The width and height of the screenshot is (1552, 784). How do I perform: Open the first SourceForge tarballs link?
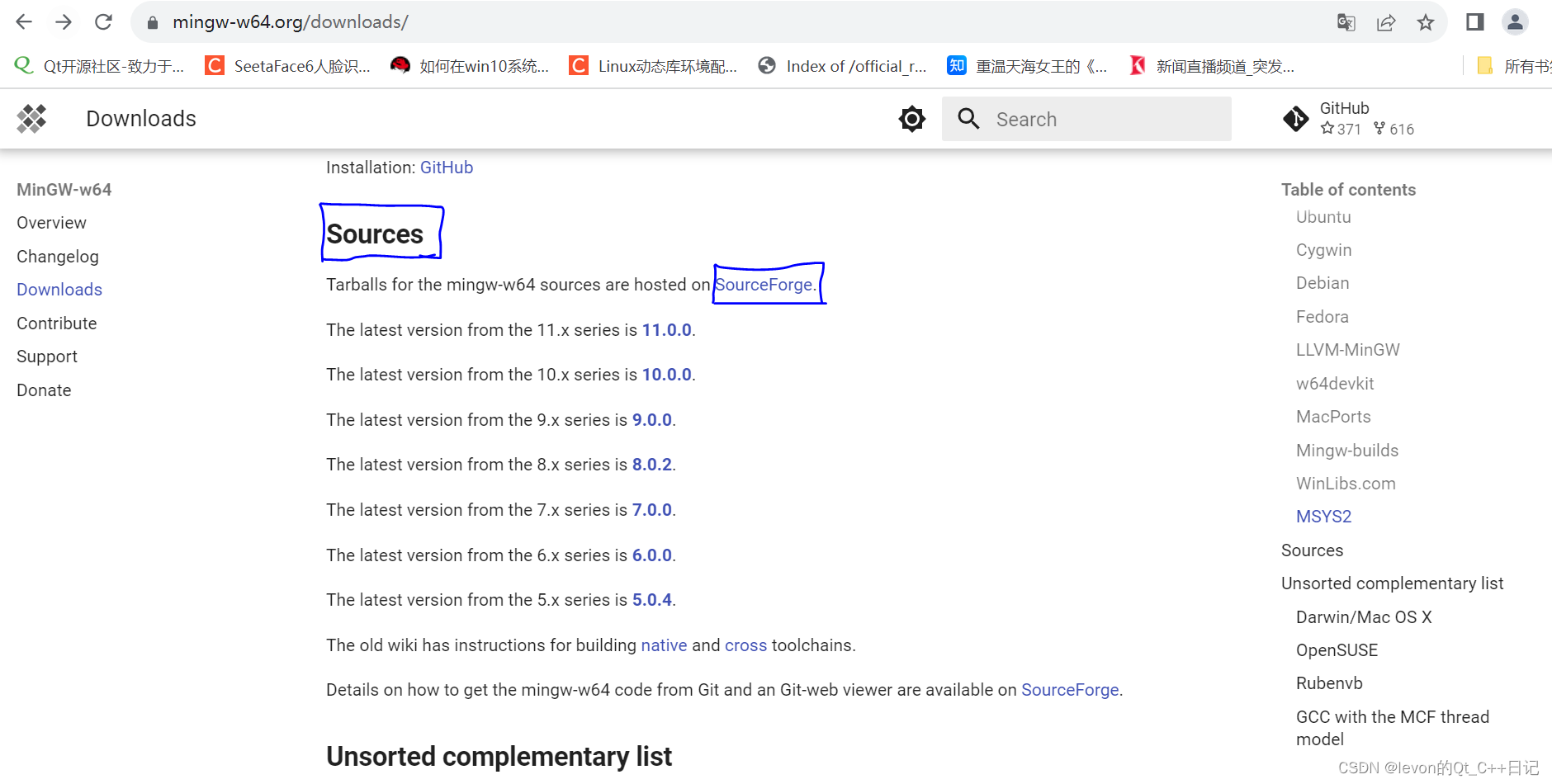765,285
